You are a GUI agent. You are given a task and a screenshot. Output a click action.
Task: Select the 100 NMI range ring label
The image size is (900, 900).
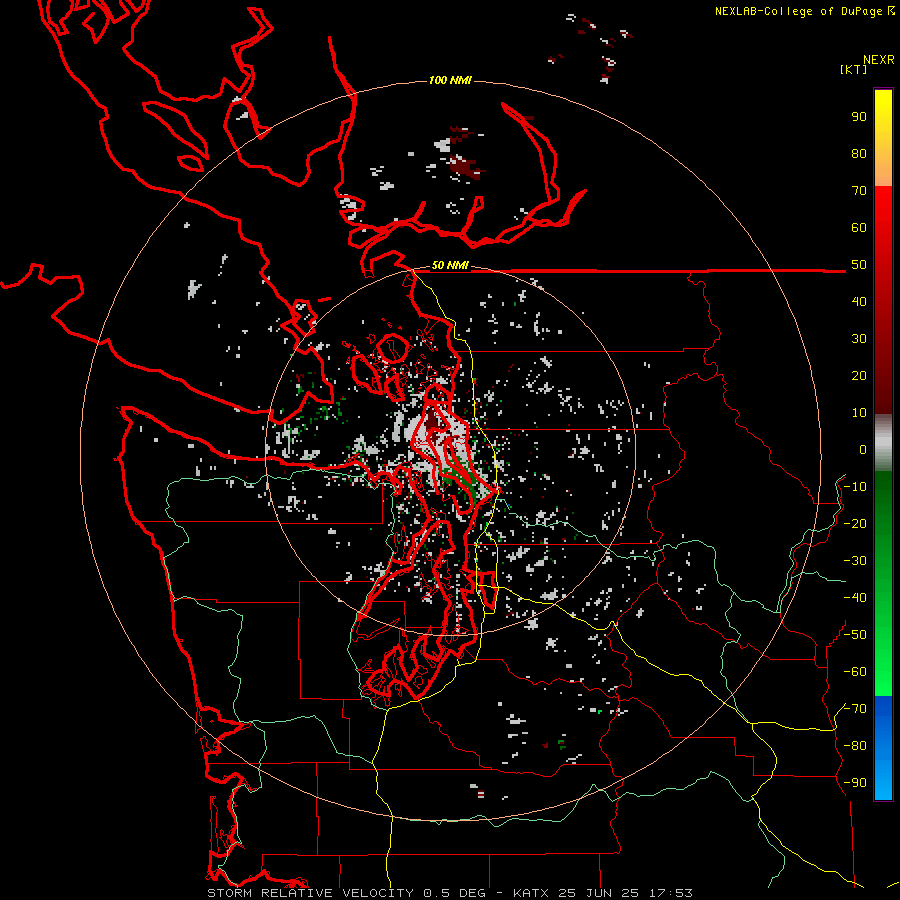coord(450,80)
